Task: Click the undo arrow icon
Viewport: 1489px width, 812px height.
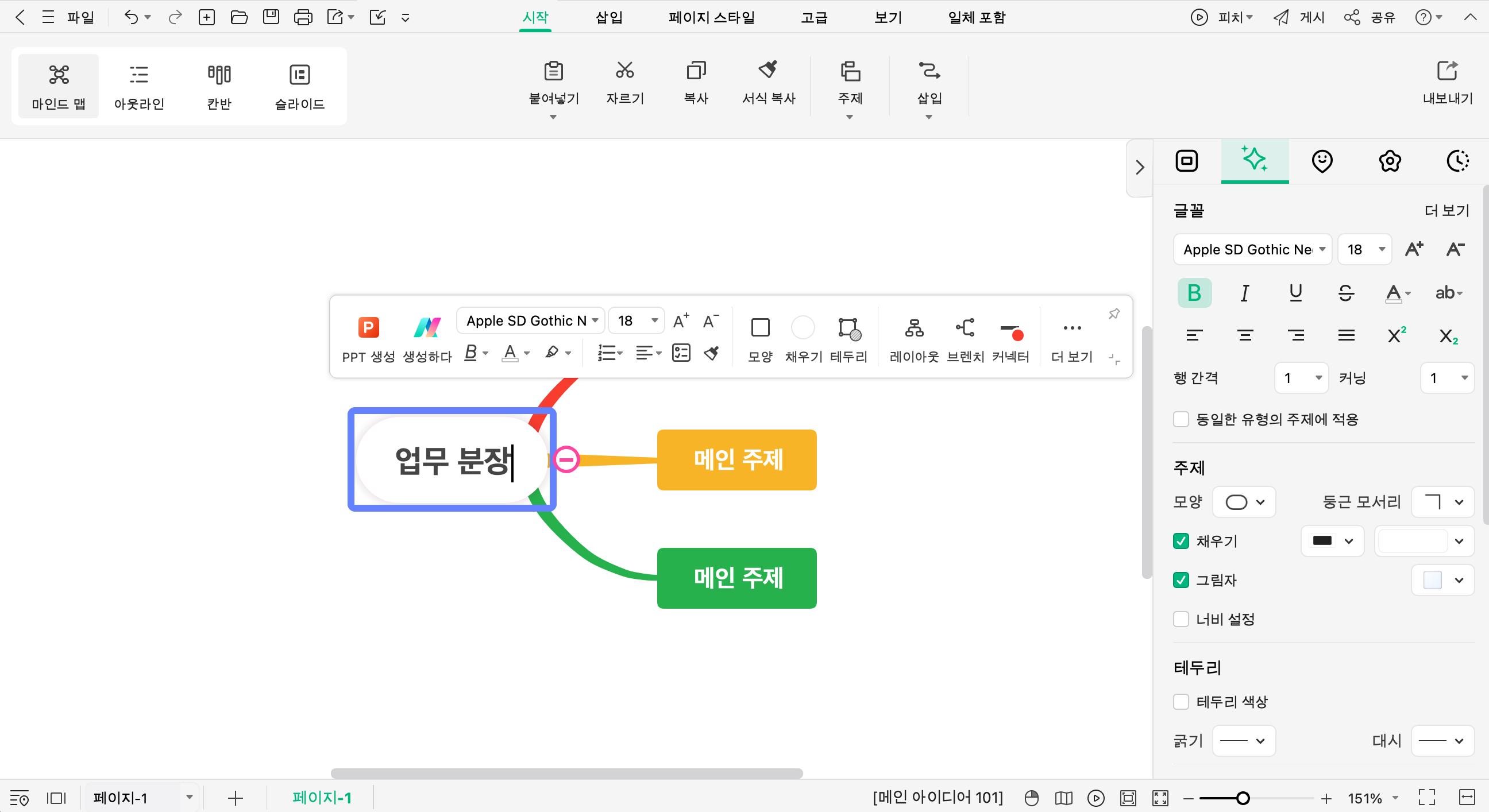Action: point(131,17)
